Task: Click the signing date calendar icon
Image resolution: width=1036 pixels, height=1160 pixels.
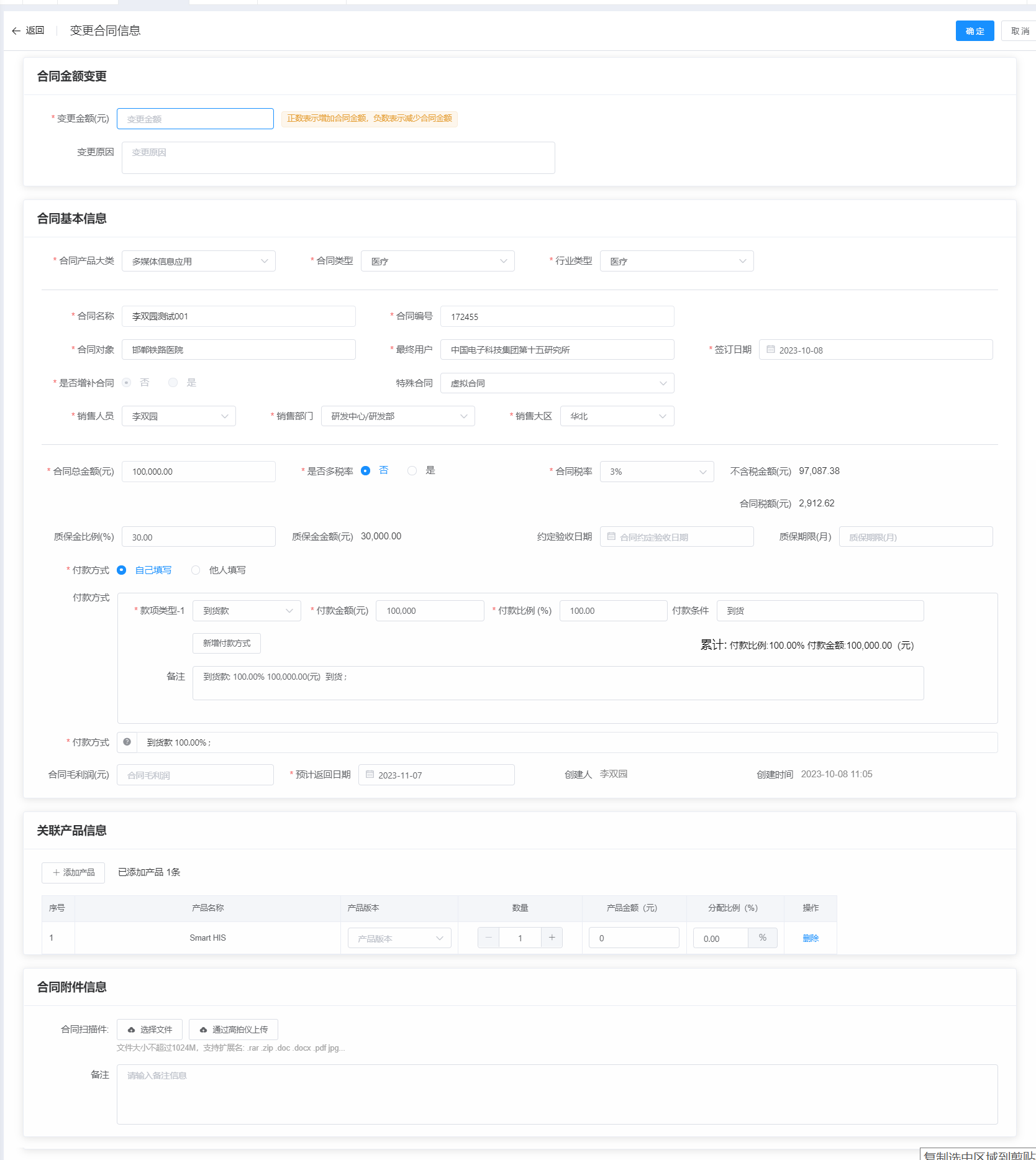Action: (770, 350)
